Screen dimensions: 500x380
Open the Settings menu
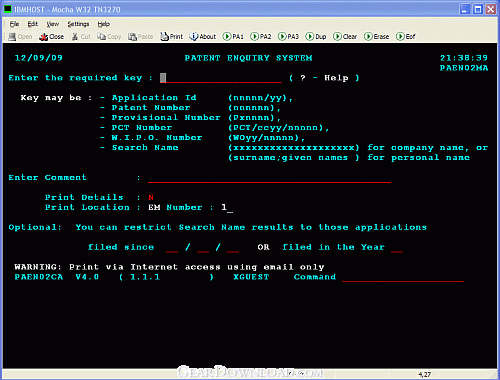click(78, 24)
